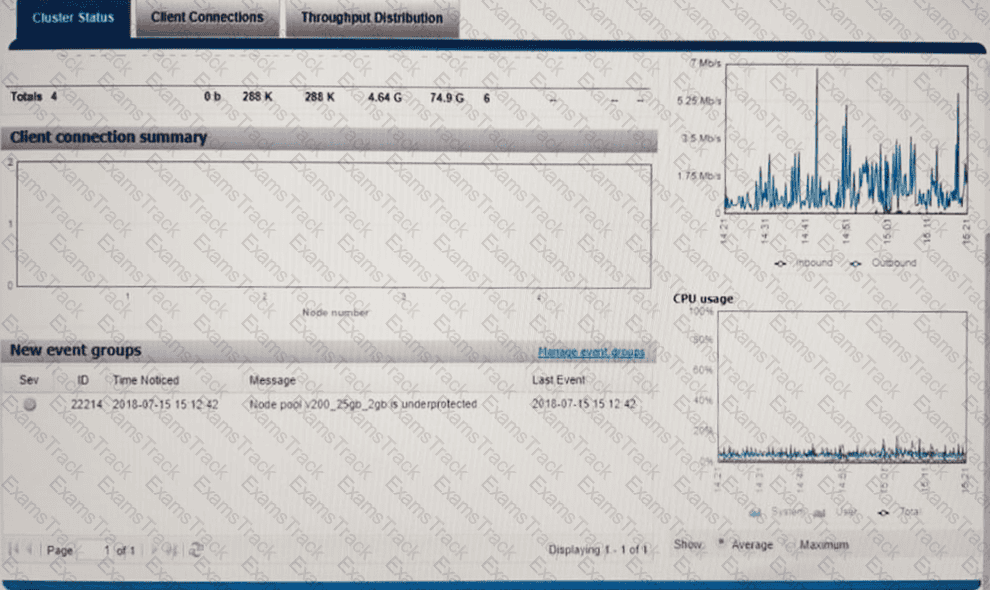Go to the next events page

(x=155, y=549)
